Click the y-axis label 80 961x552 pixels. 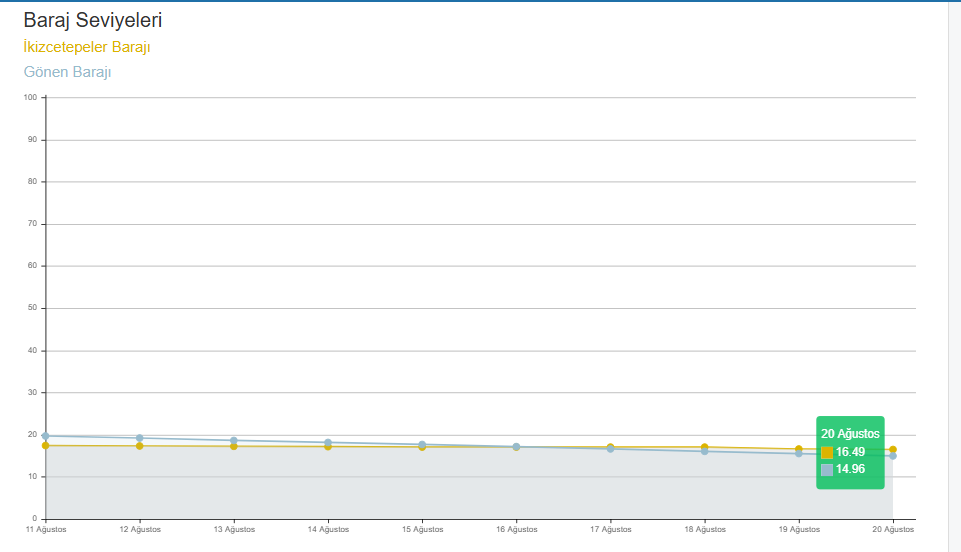(x=32, y=181)
